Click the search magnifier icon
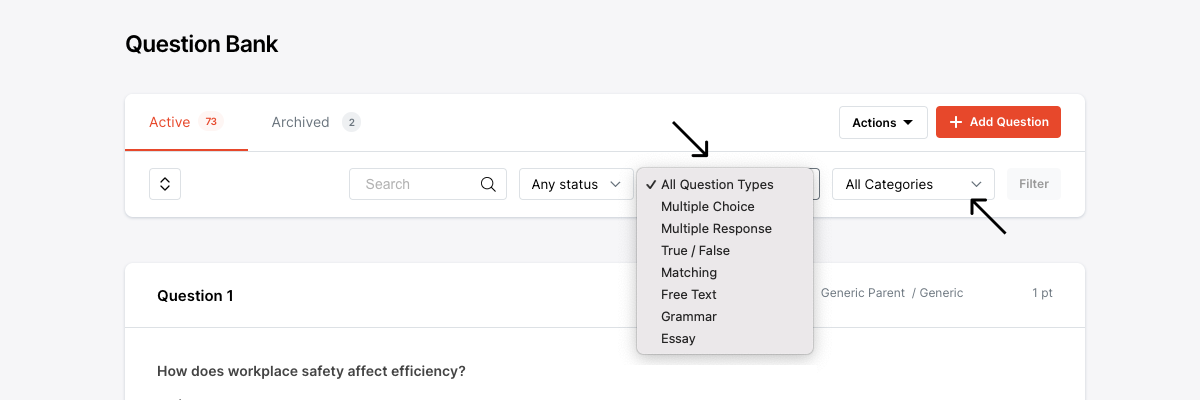The width and height of the screenshot is (1200, 400). [x=488, y=184]
